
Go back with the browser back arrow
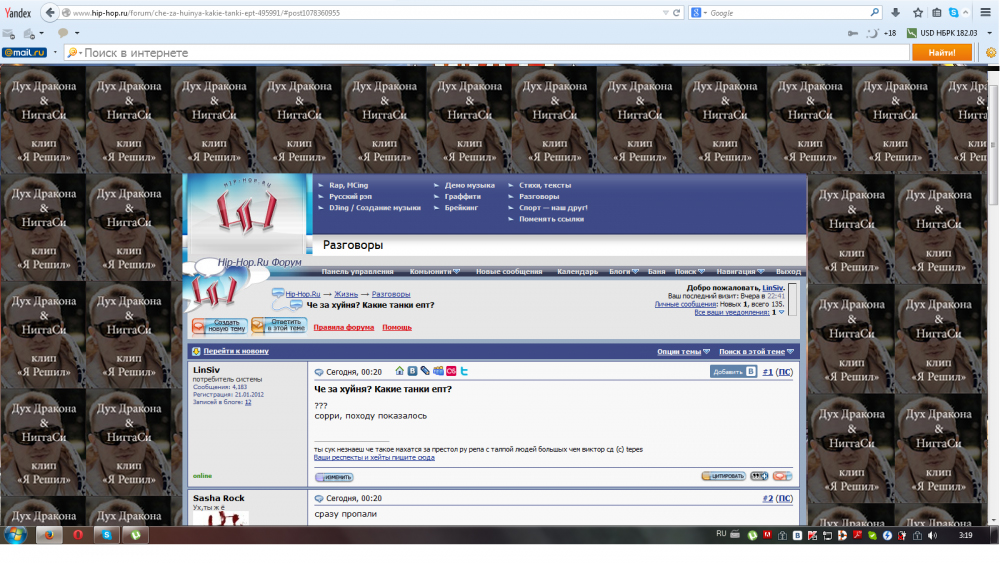pyautogui.click(x=50, y=13)
